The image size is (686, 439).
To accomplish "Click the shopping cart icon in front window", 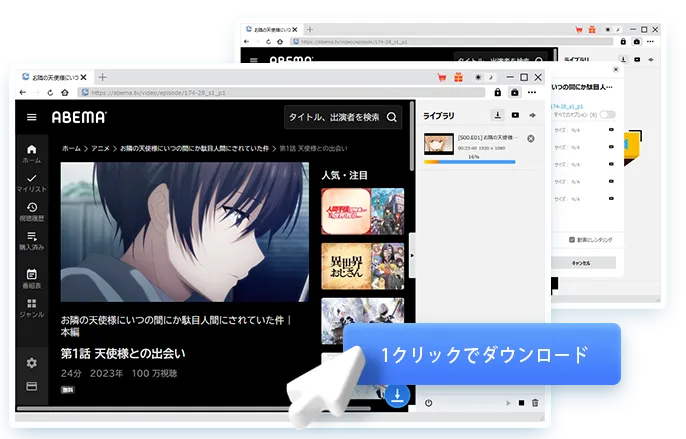I will click(442, 77).
